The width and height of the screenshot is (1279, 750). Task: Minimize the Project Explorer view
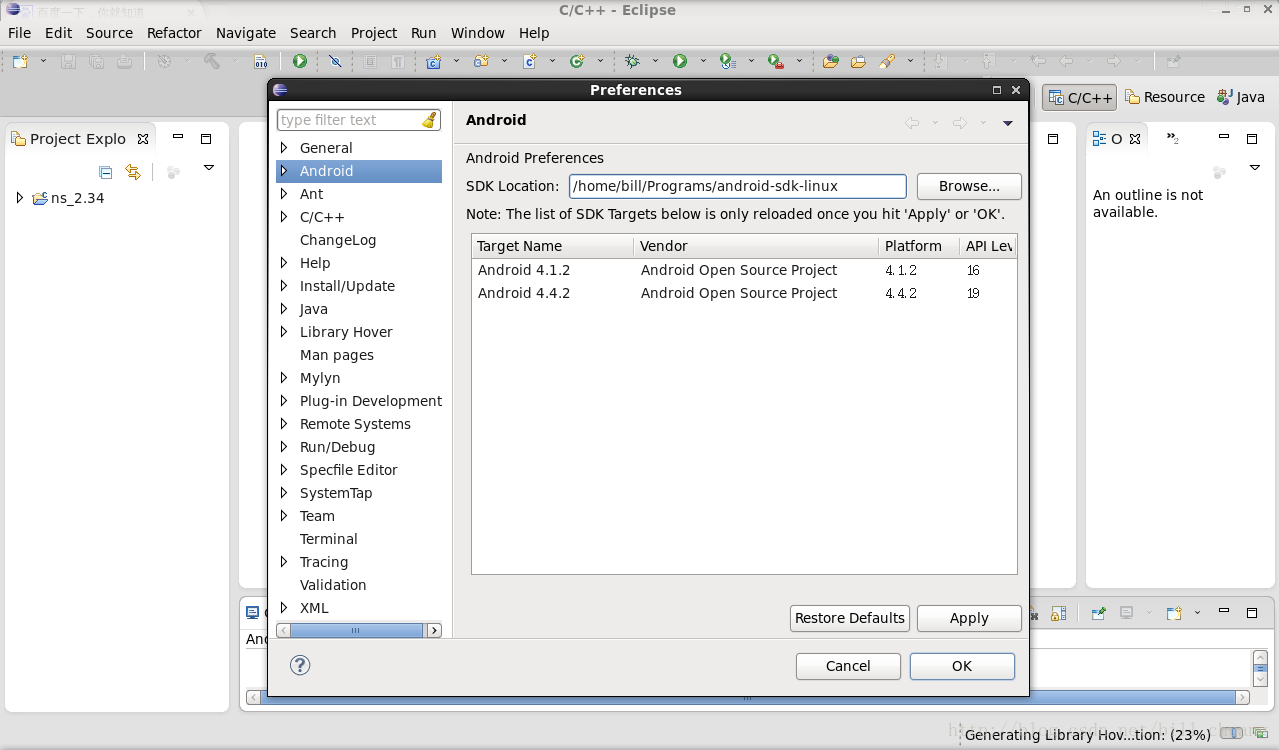178,137
